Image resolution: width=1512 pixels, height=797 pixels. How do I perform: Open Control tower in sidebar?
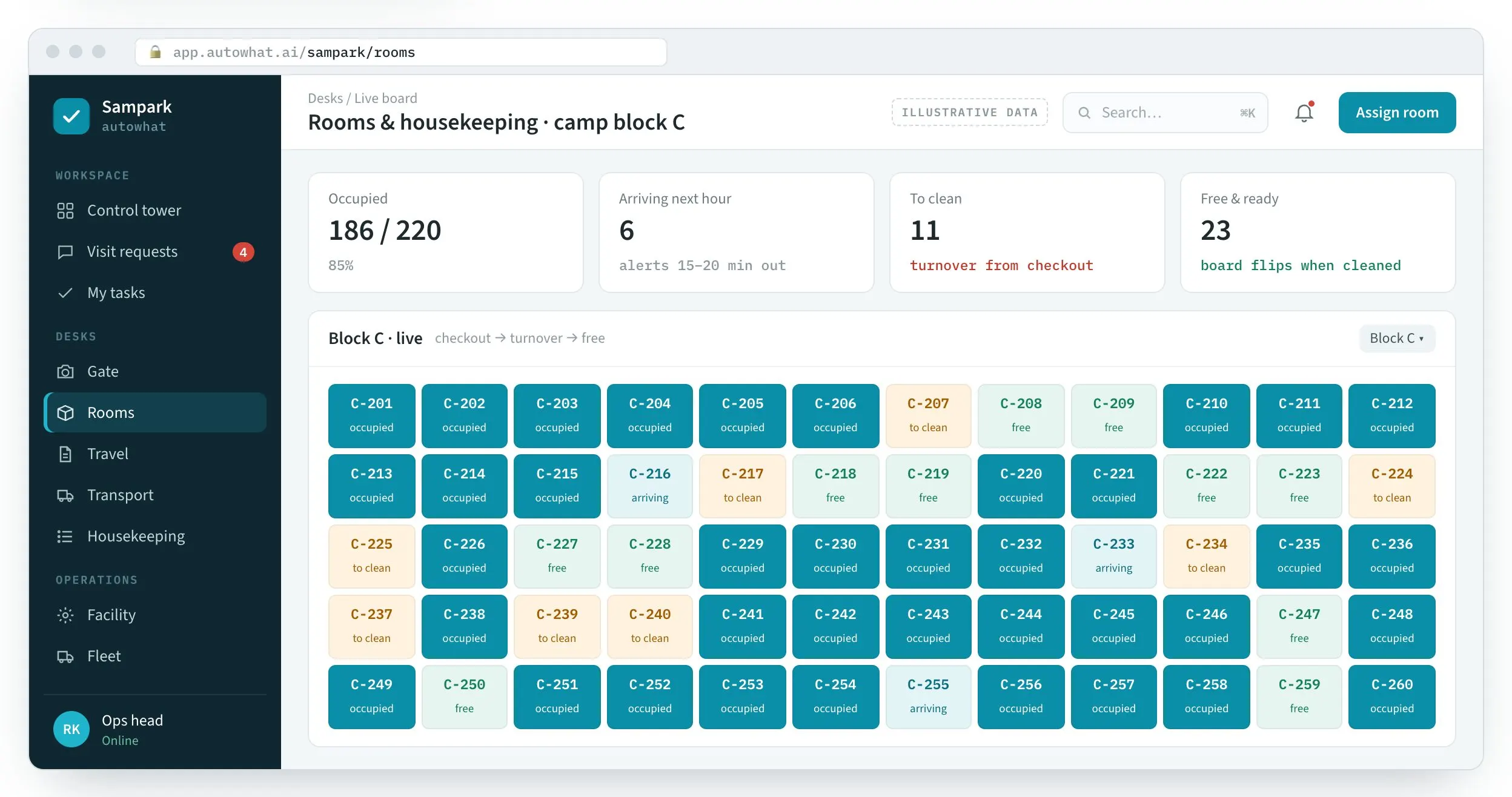(x=155, y=211)
